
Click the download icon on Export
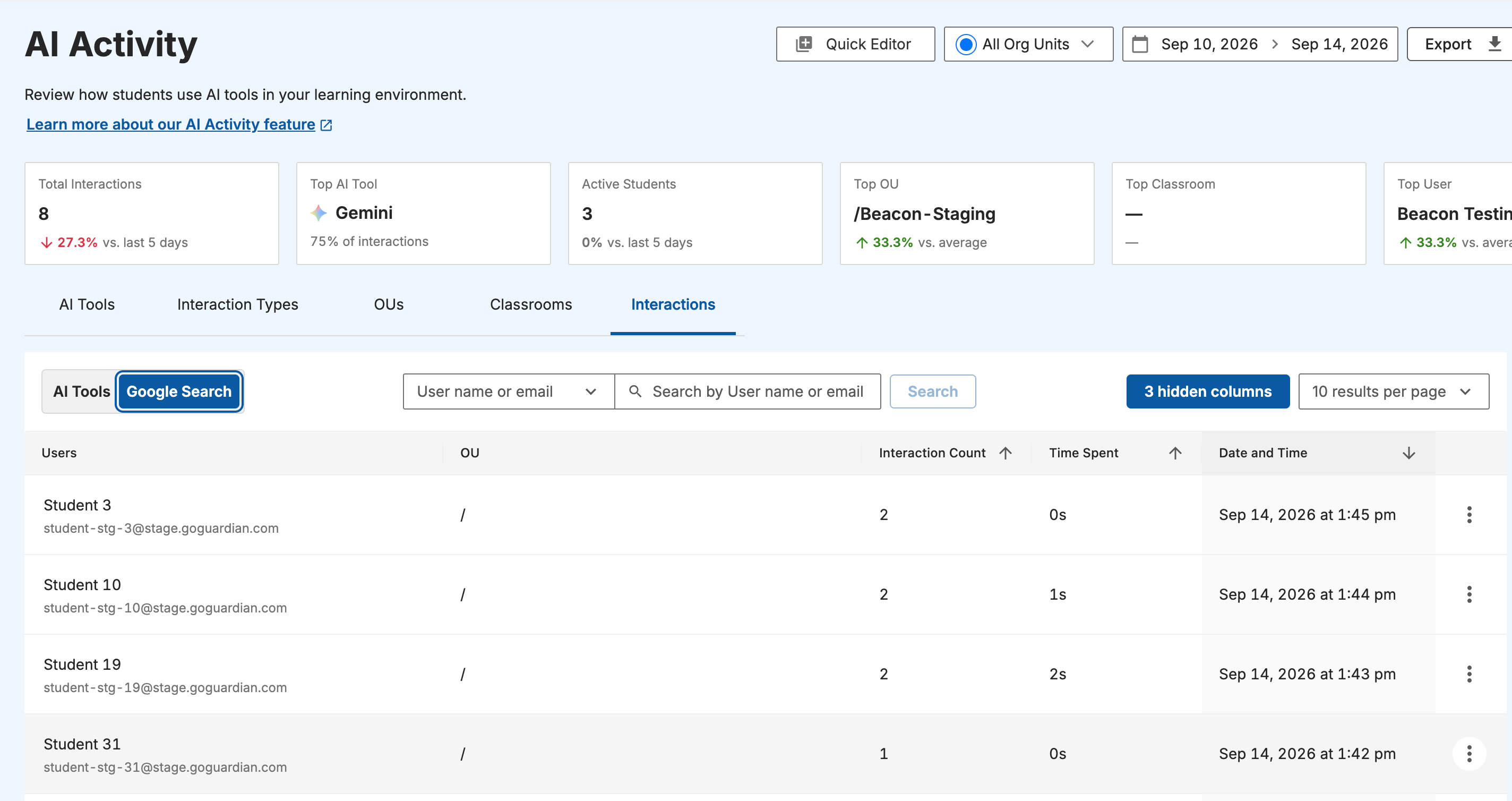click(1495, 44)
